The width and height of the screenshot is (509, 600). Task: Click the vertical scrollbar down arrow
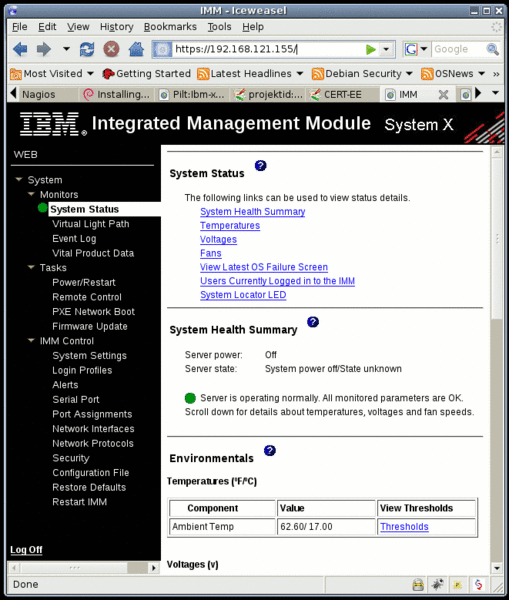(x=497, y=568)
